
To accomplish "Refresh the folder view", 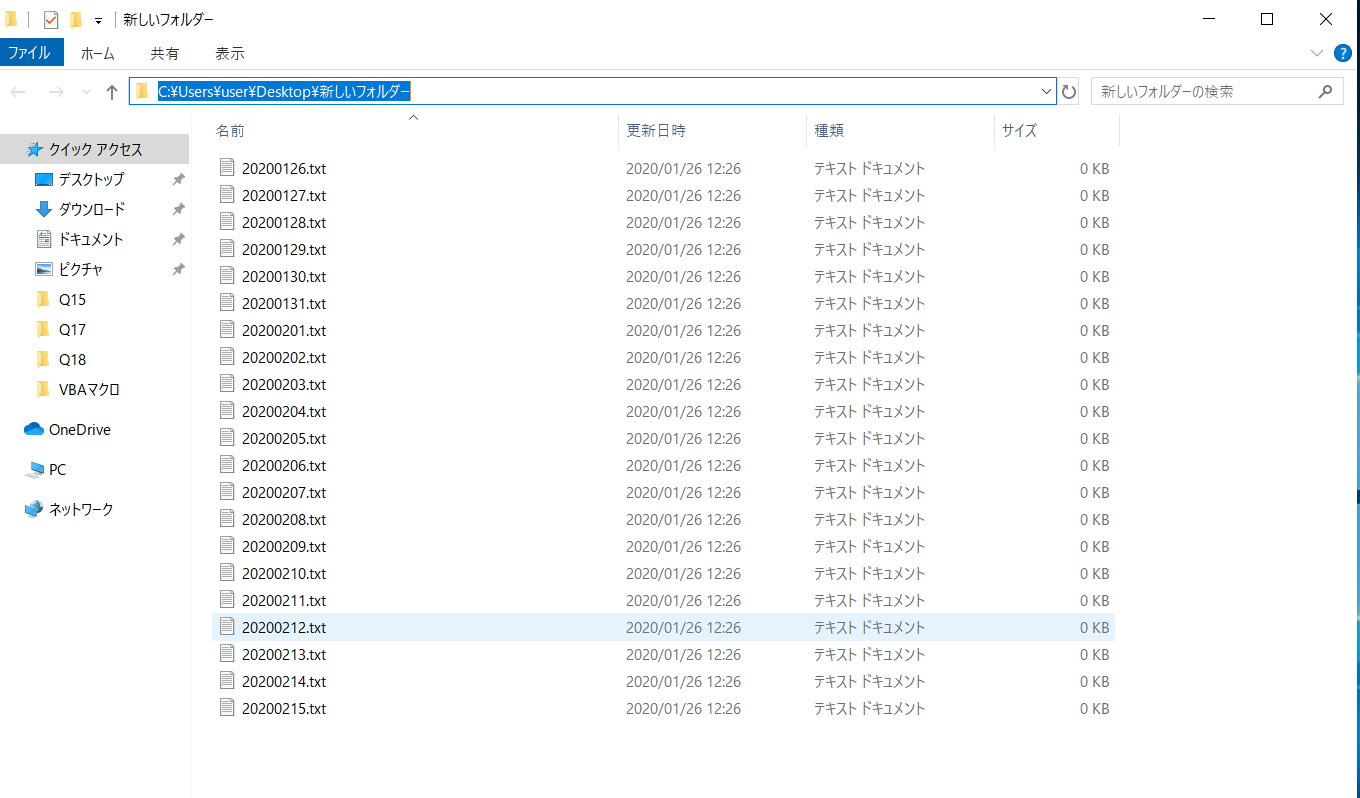I will coord(1069,92).
